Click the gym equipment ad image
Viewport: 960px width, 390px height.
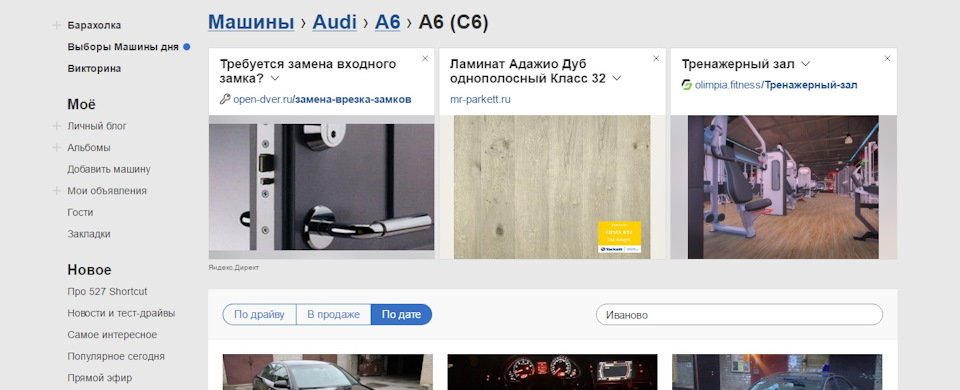[x=784, y=187]
